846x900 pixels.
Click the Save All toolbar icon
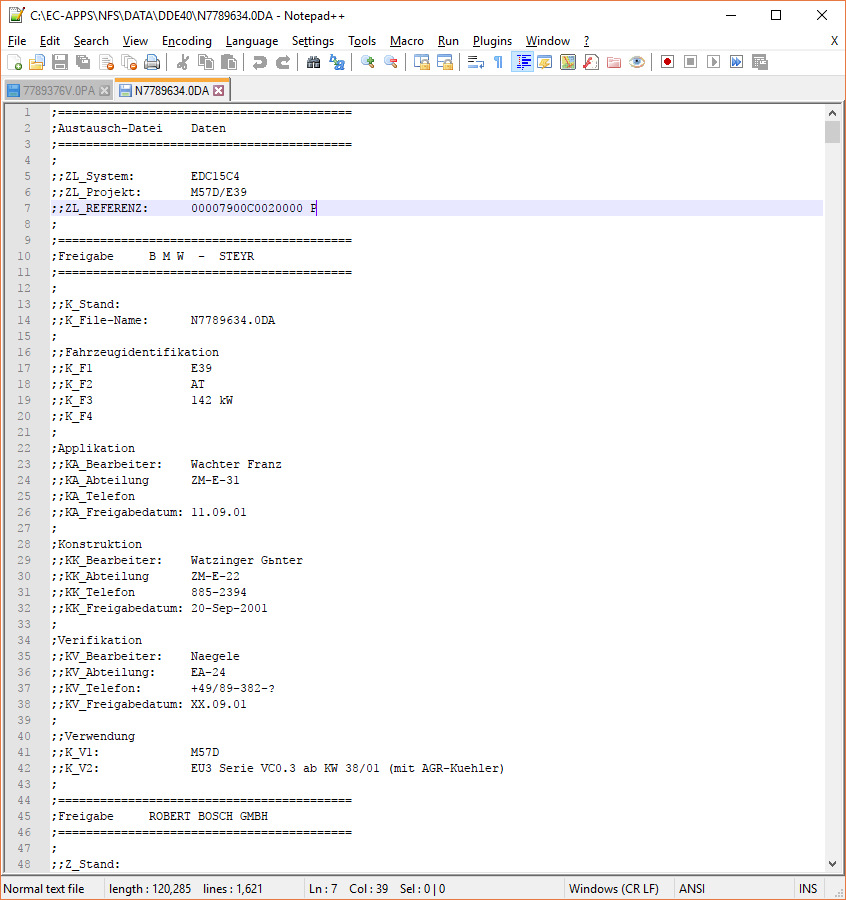click(x=83, y=62)
